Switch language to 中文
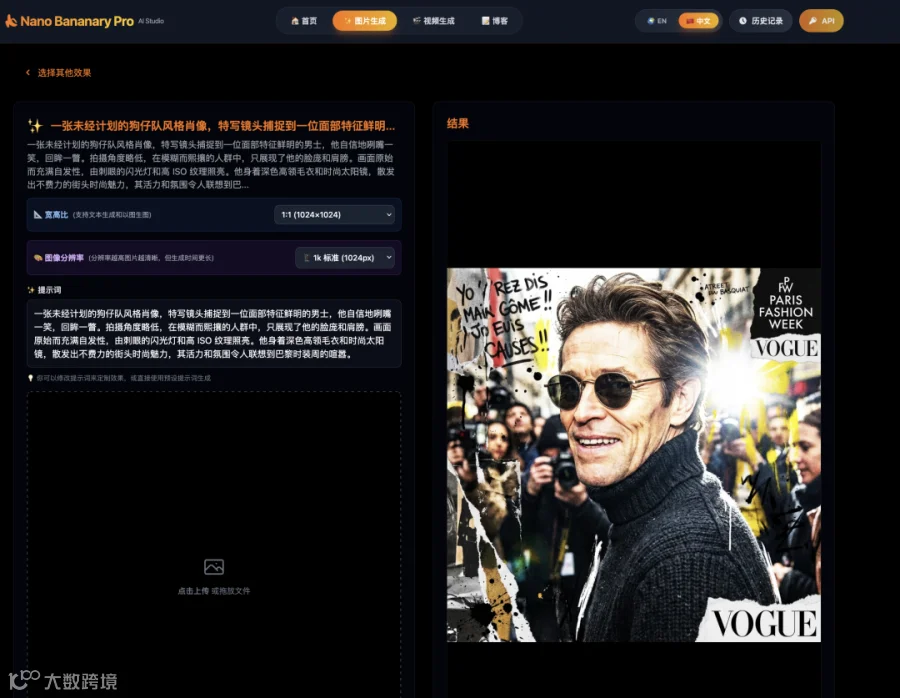 tap(698, 21)
